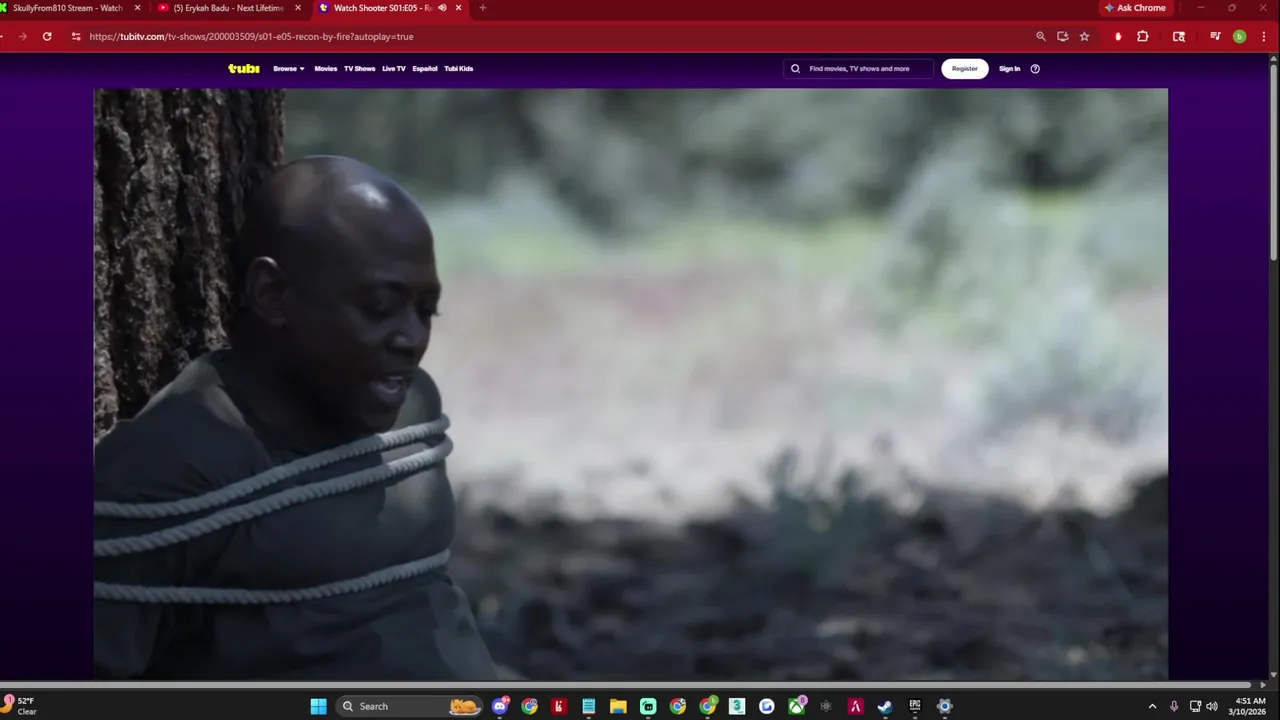The height and width of the screenshot is (720, 1280).
Task: Click the Sign In link
Action: (1010, 69)
